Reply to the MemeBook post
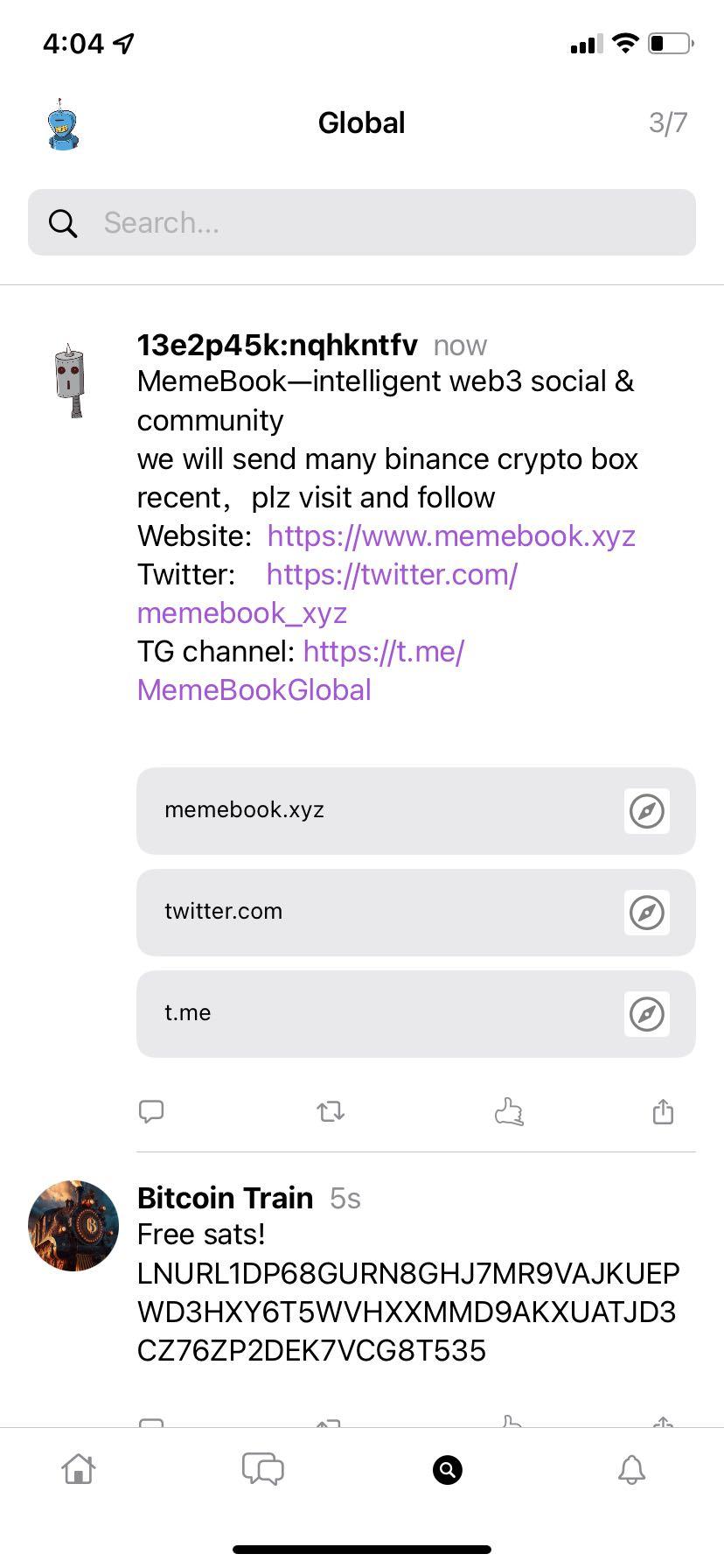The height and width of the screenshot is (1568, 724). 151,1111
